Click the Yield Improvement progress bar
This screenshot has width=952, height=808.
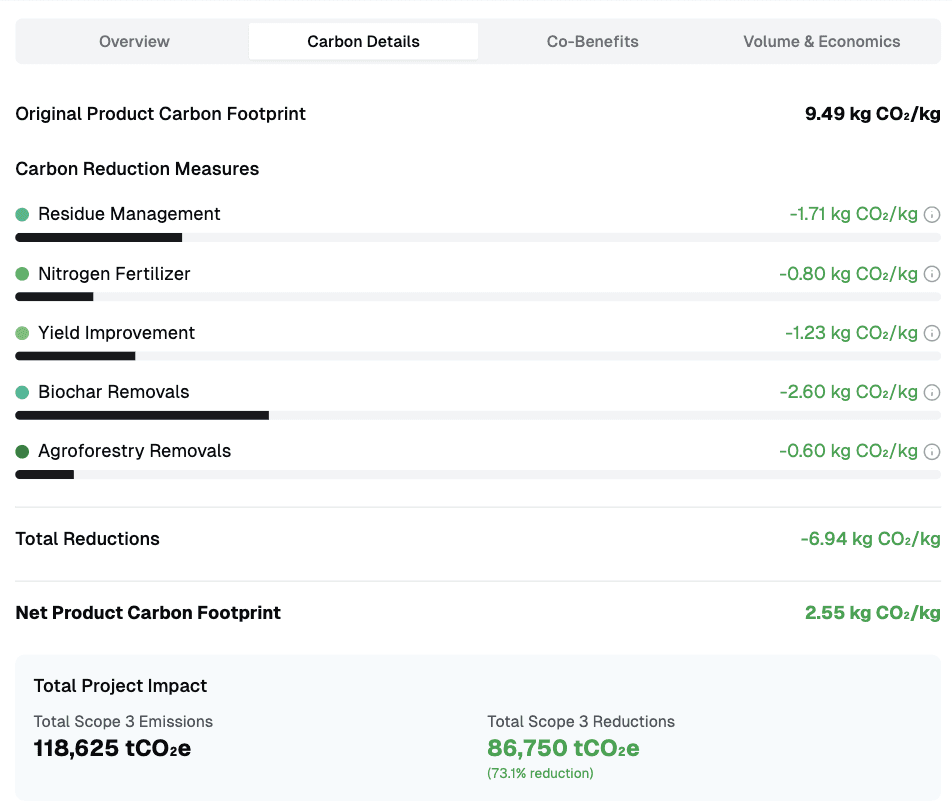point(478,356)
